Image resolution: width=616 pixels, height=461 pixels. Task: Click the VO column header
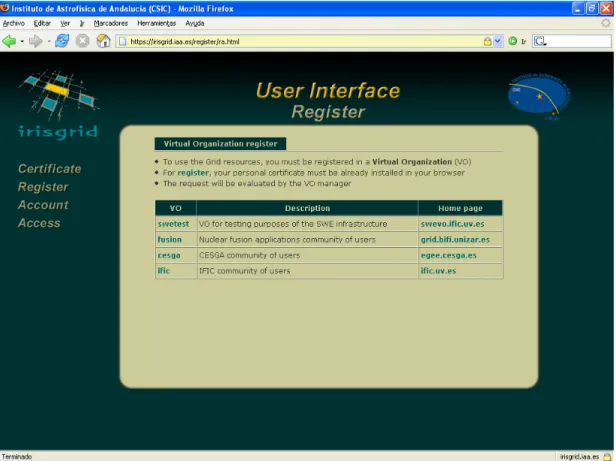[176, 208]
